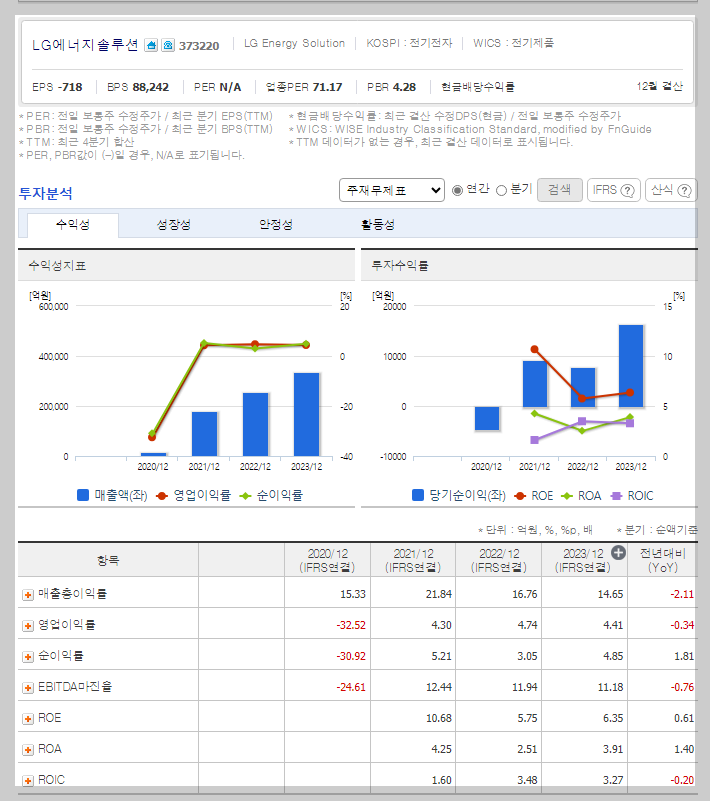The image size is (710, 801).
Task: Switch to the 성장성 tab
Action: click(x=174, y=225)
